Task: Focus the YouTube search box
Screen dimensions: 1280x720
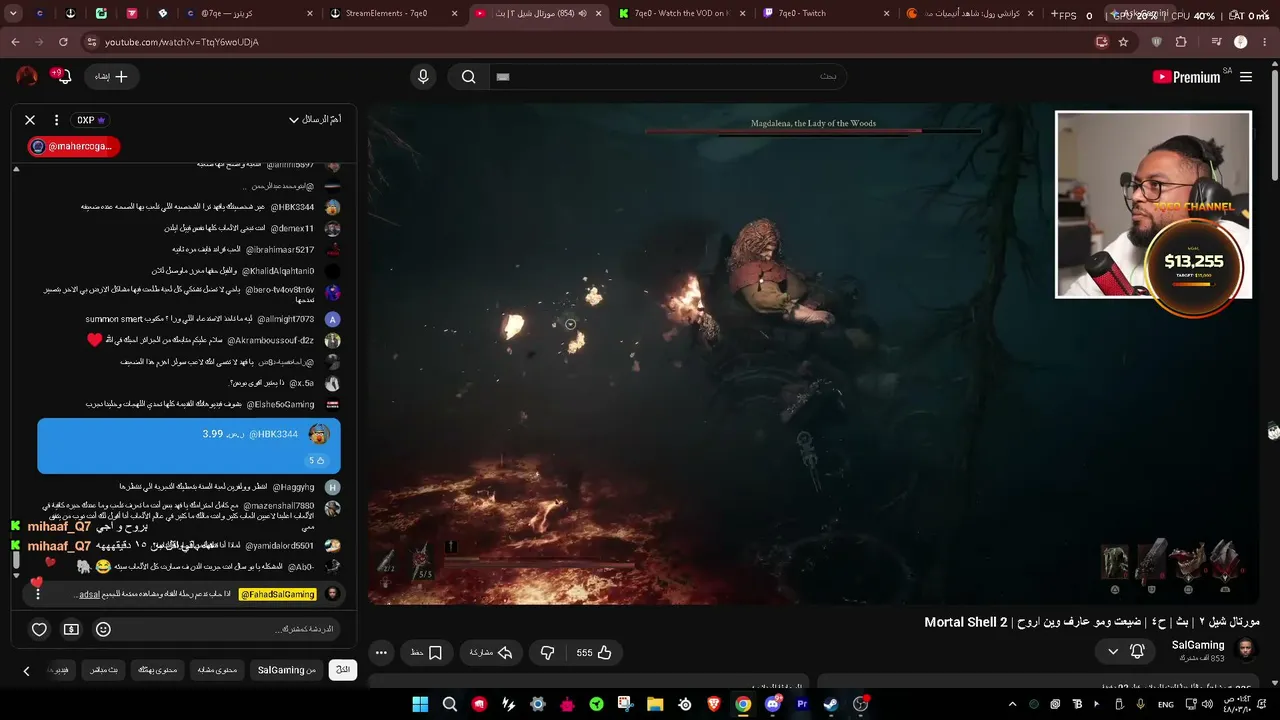Action: click(667, 77)
